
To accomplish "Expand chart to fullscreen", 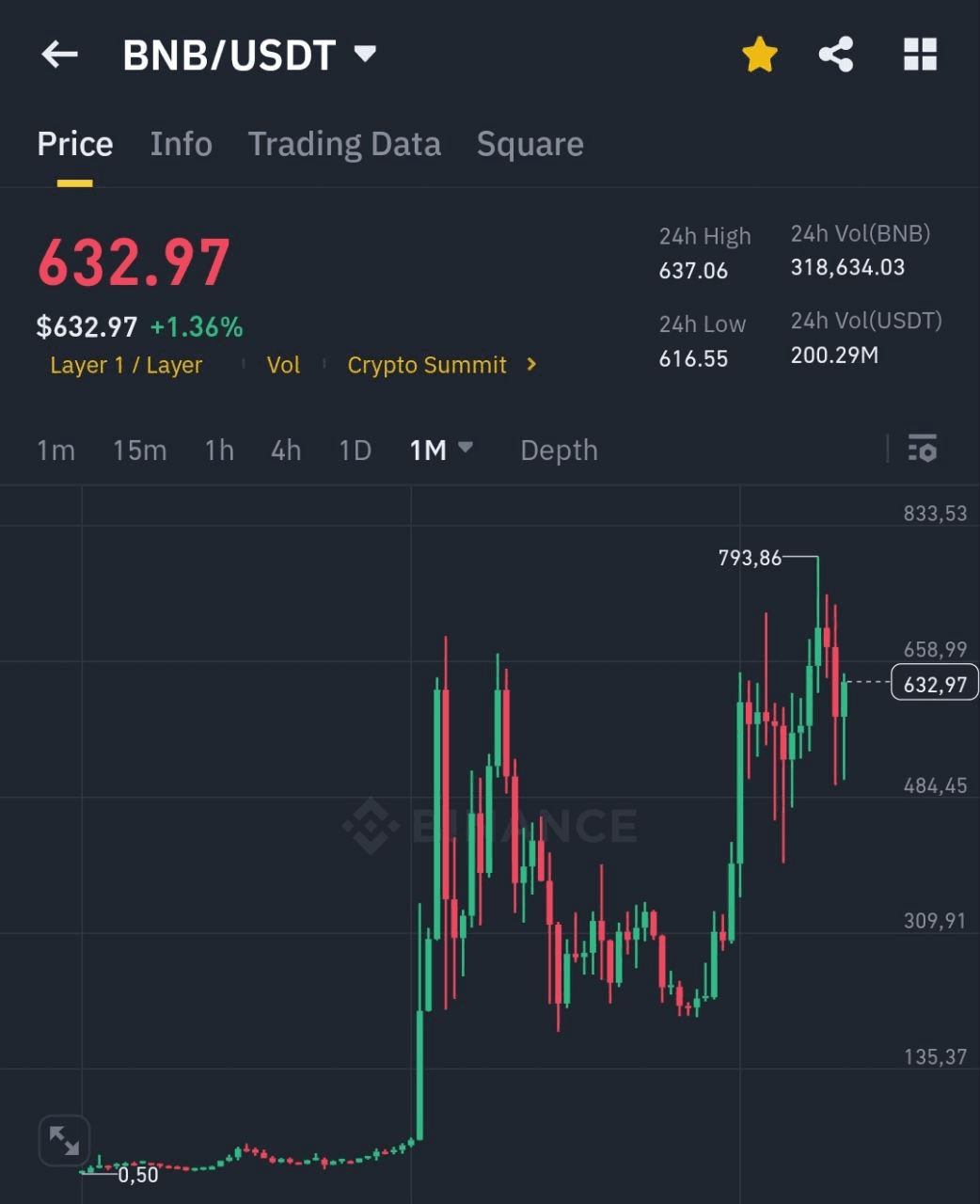I will [64, 1141].
